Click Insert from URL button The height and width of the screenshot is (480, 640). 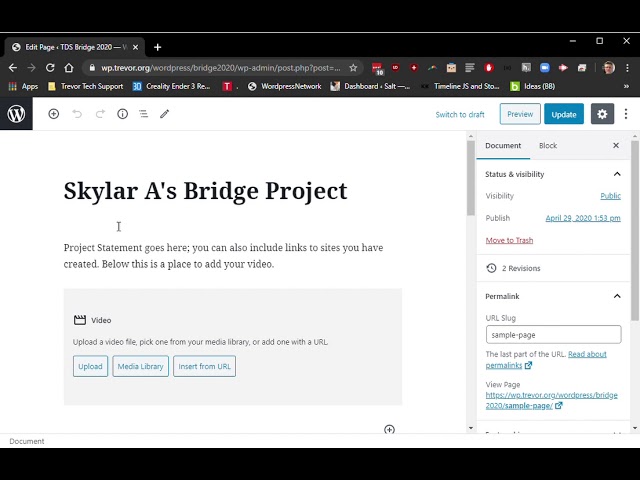(204, 366)
